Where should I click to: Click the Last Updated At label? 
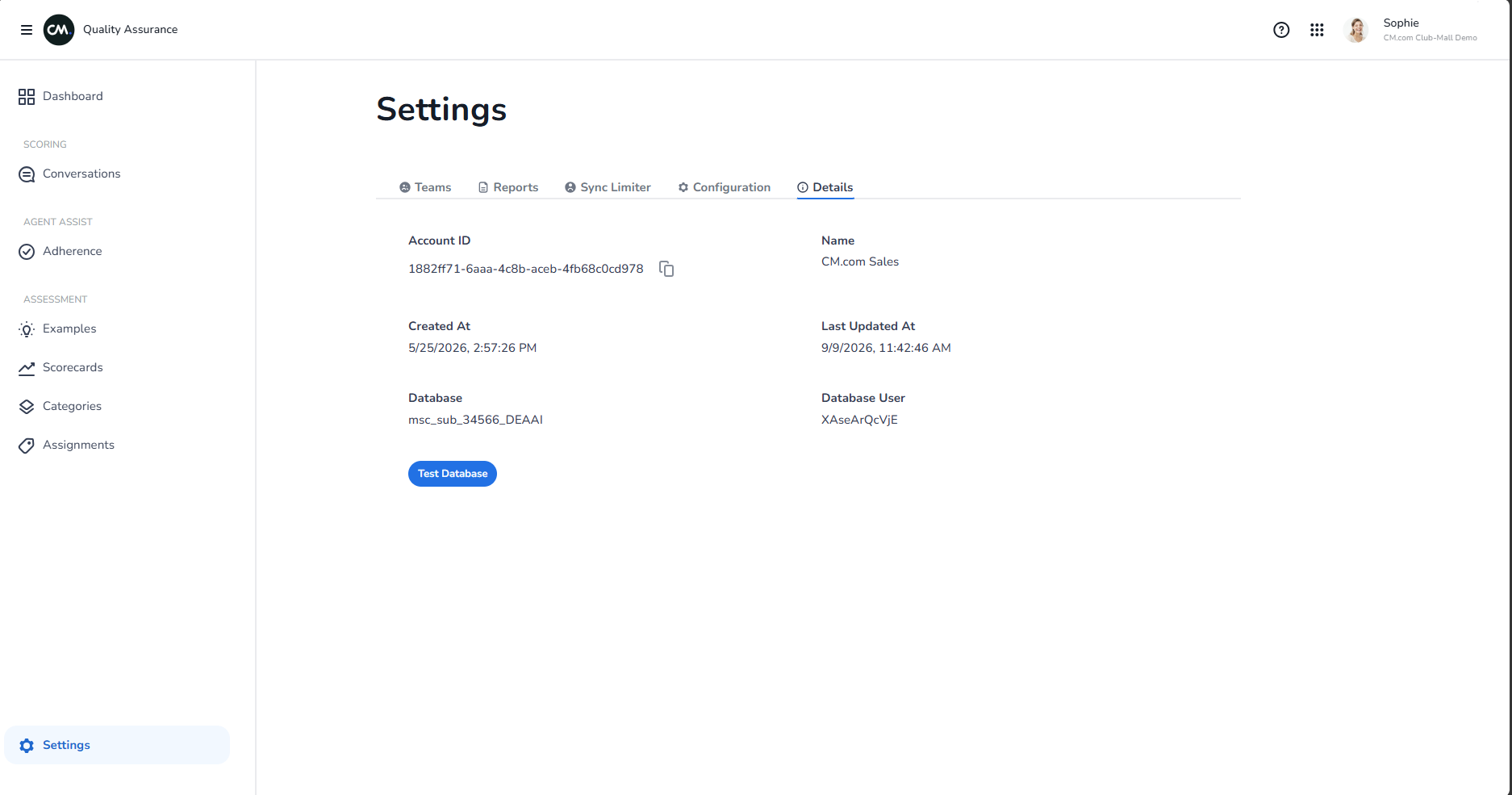pos(868,326)
